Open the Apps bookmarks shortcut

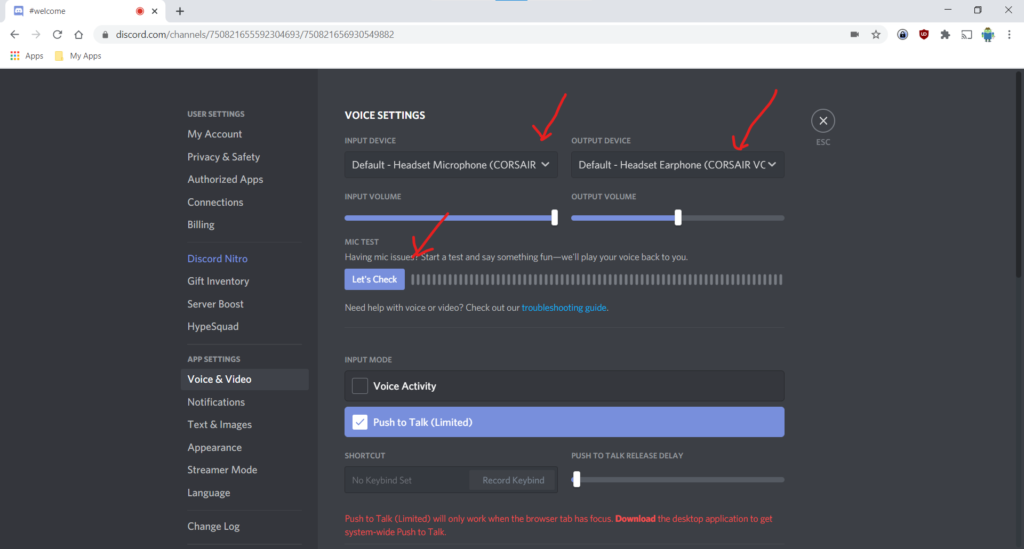pyautogui.click(x=27, y=56)
